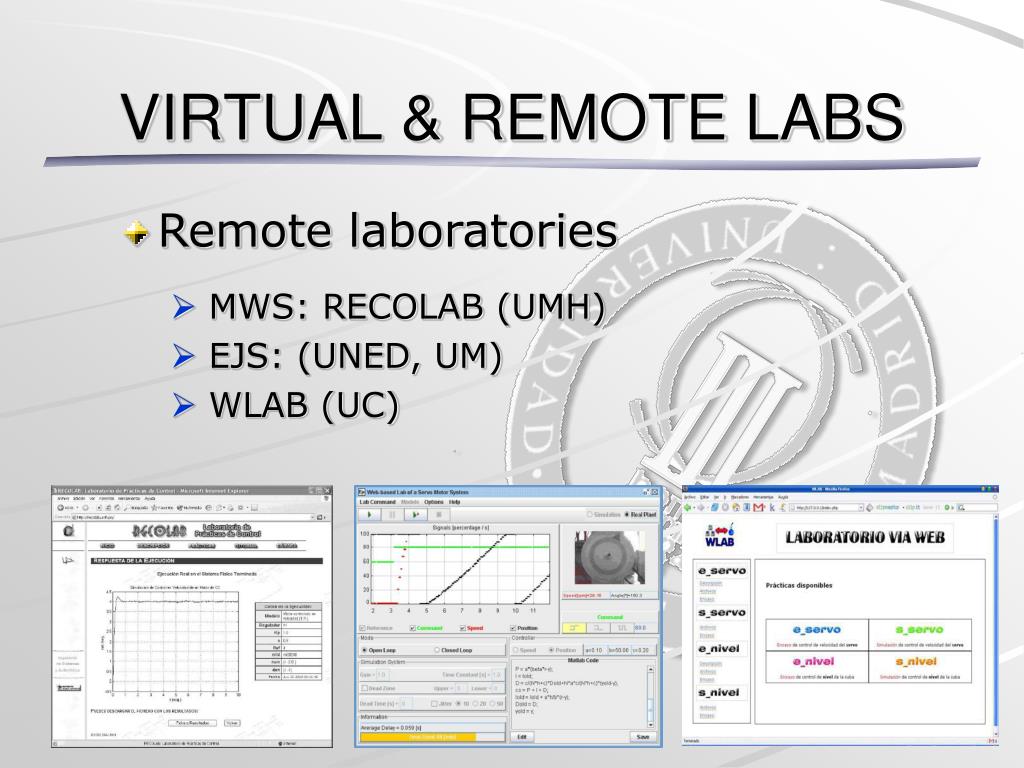Viewport: 1024px width, 768px height.
Task: Select the Speed controller radio button
Action: [x=516, y=650]
